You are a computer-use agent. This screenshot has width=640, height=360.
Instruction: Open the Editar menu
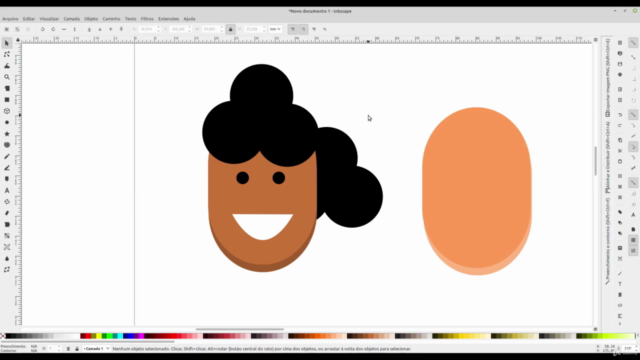29,19
